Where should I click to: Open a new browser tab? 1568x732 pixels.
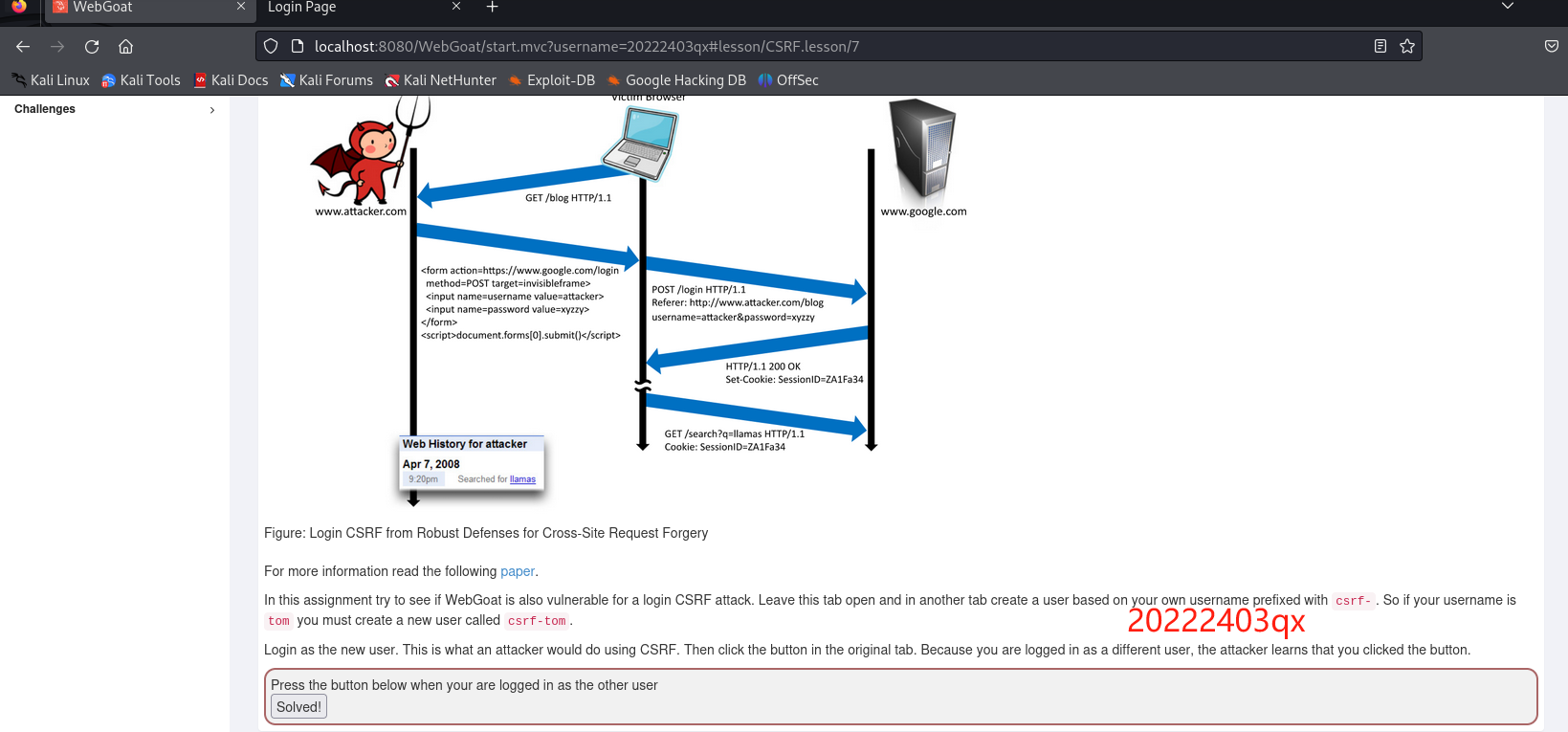[x=492, y=7]
